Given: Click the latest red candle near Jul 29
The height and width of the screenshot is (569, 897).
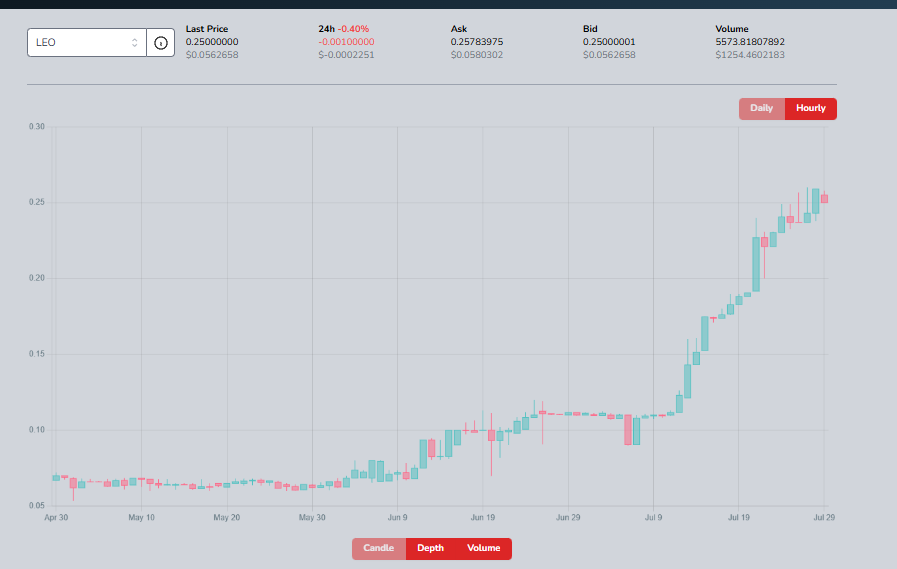Looking at the screenshot, I should tap(824, 198).
